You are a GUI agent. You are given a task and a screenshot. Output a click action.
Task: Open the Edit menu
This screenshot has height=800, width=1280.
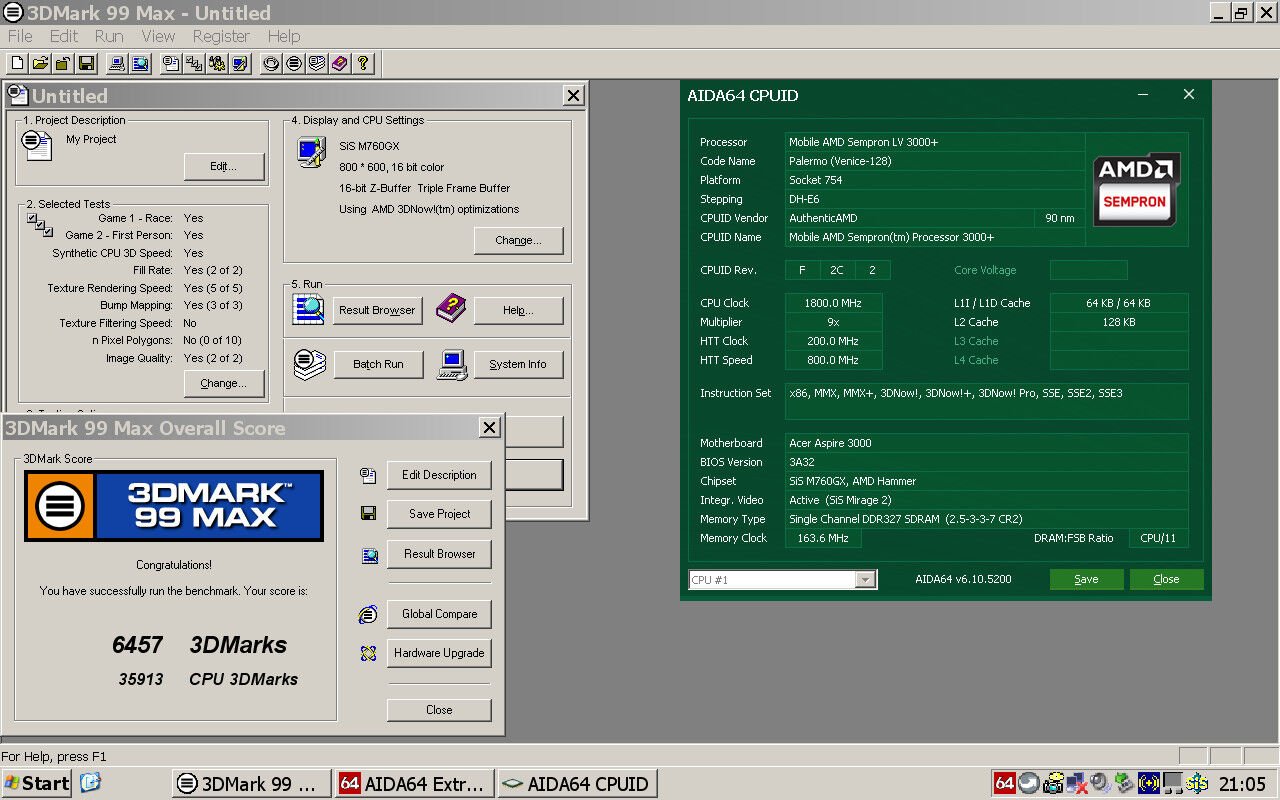click(x=64, y=36)
